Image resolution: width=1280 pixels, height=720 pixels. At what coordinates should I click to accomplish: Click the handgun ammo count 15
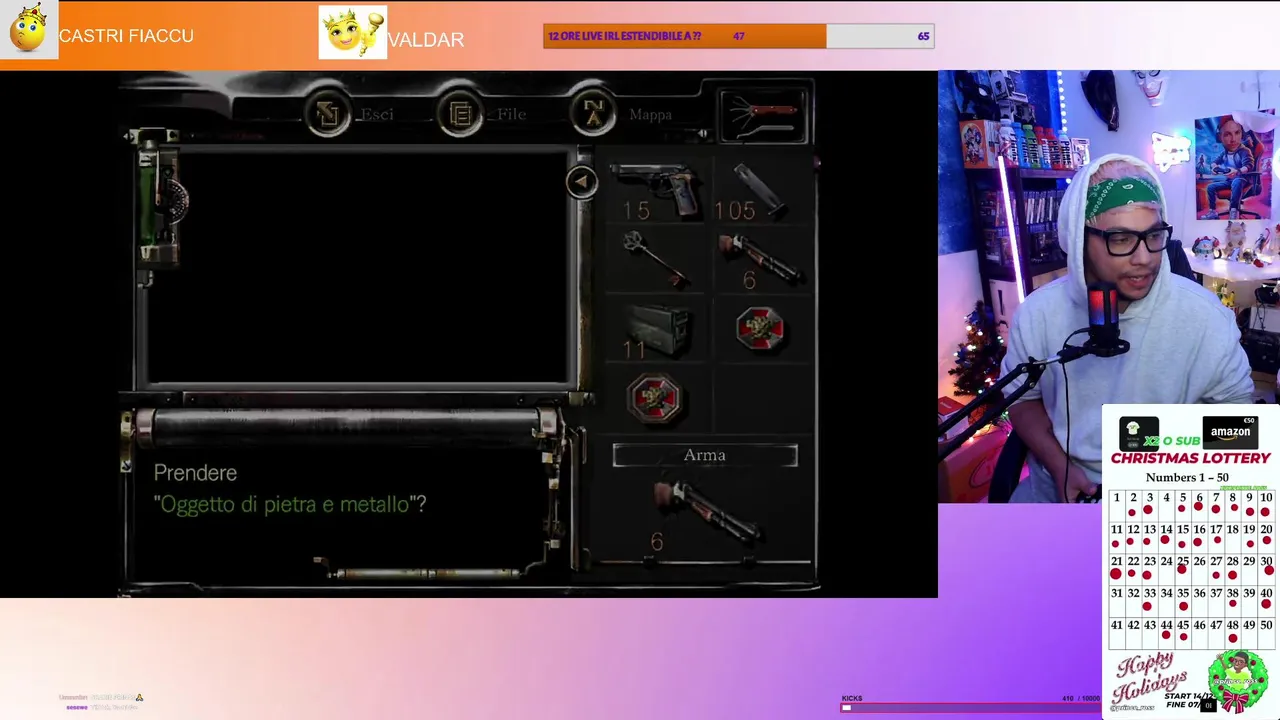coord(636,211)
